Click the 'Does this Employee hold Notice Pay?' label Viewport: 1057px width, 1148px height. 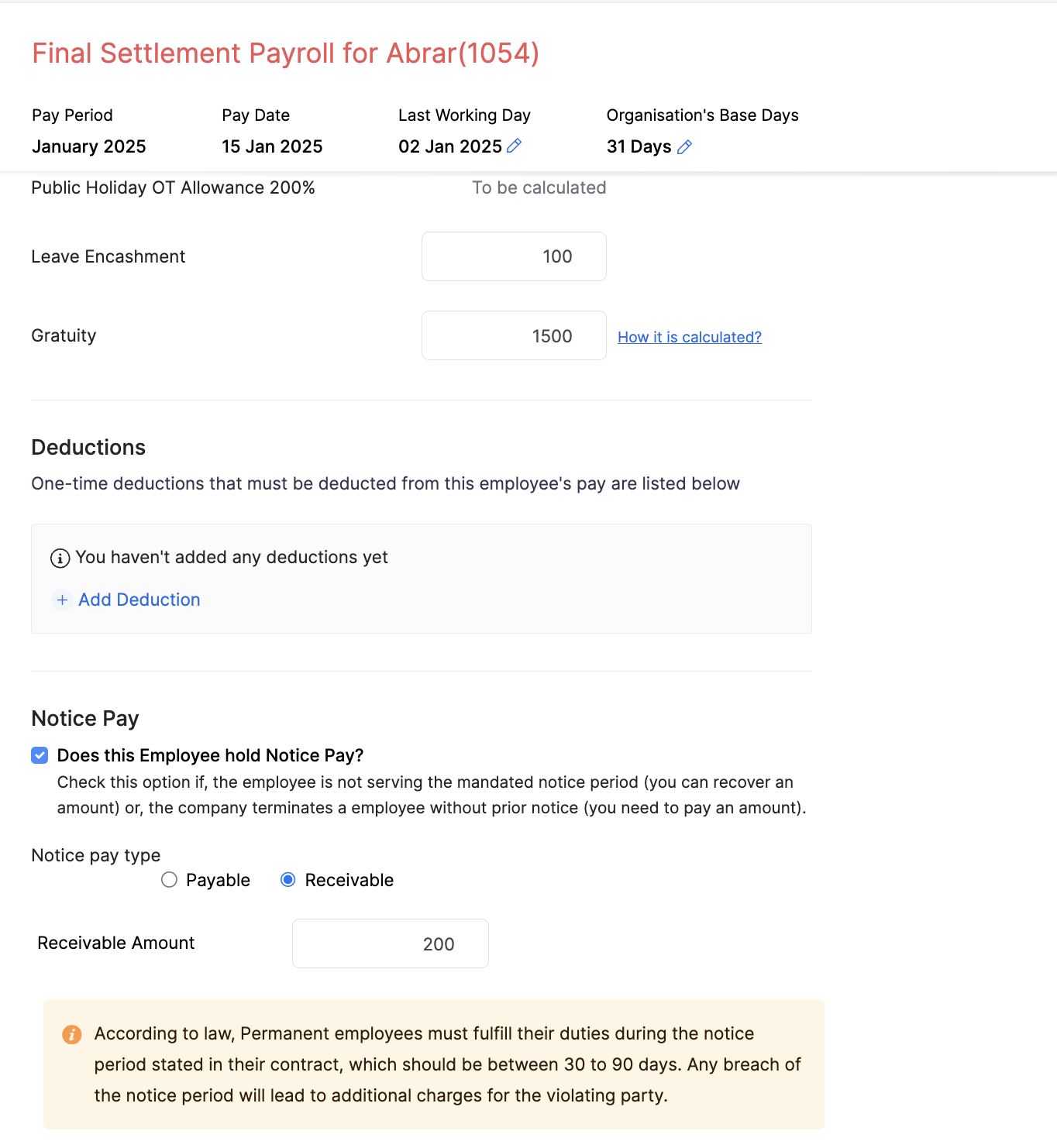tap(210, 755)
